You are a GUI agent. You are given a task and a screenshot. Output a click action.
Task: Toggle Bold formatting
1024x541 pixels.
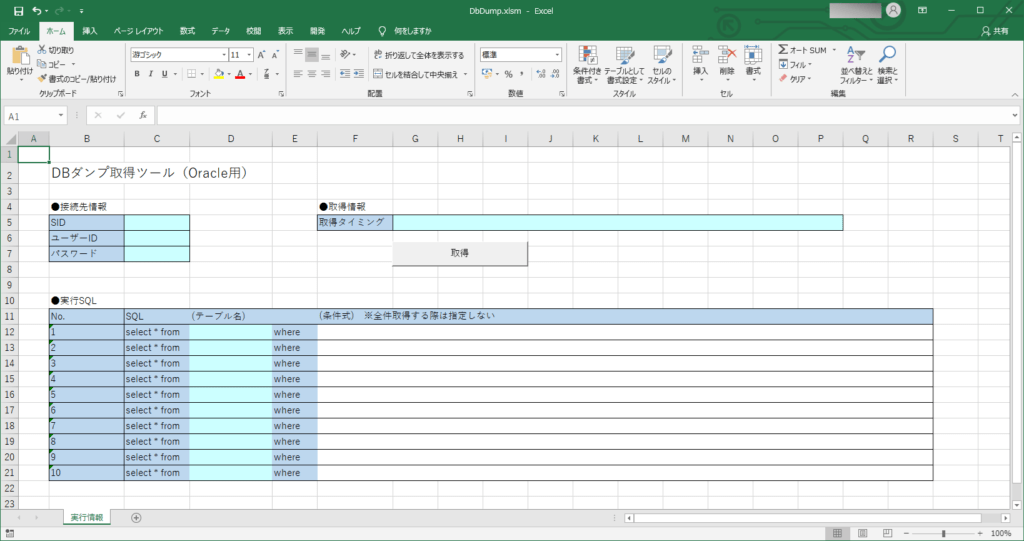click(137, 74)
